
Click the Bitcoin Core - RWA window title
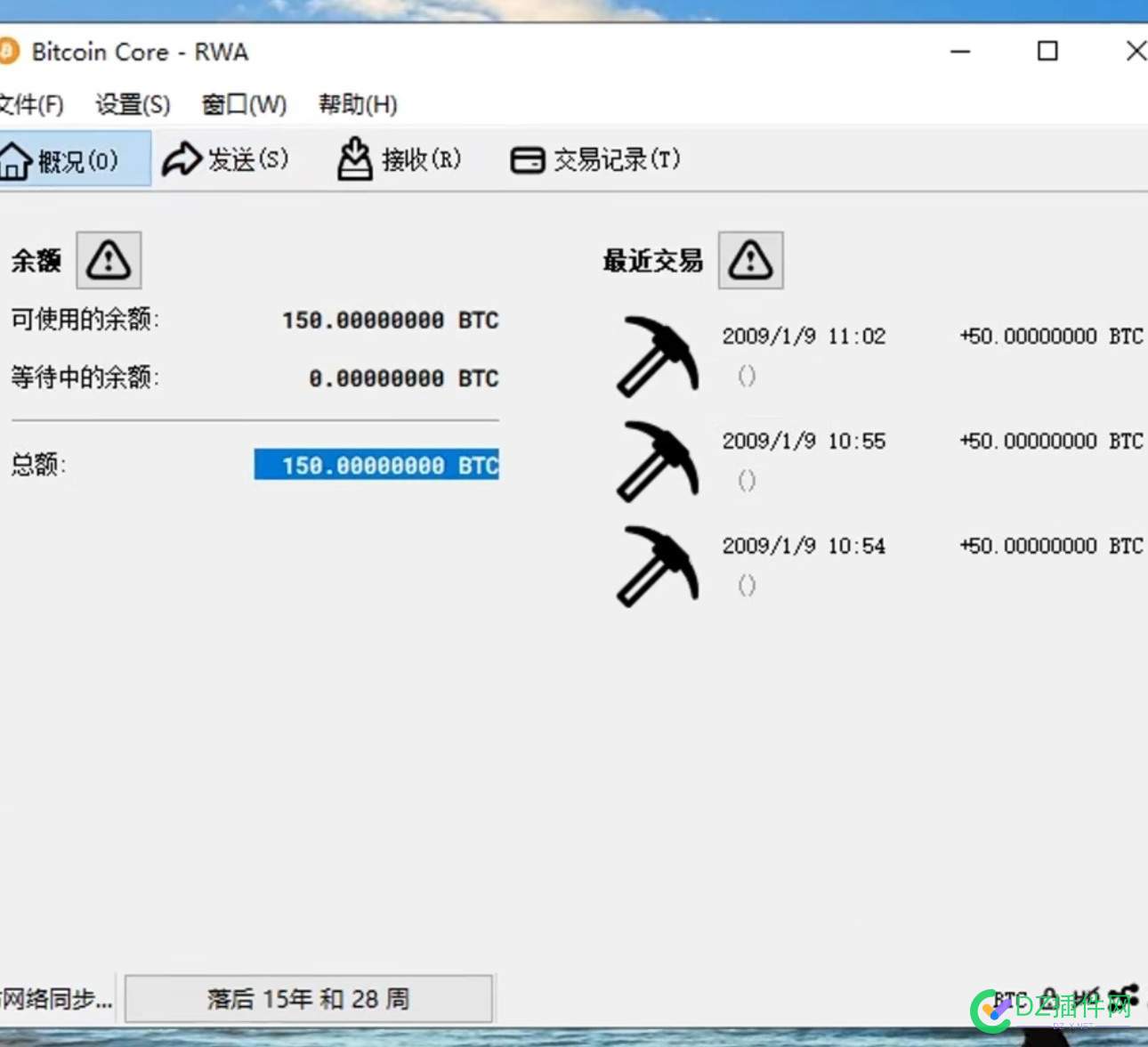click(x=140, y=52)
